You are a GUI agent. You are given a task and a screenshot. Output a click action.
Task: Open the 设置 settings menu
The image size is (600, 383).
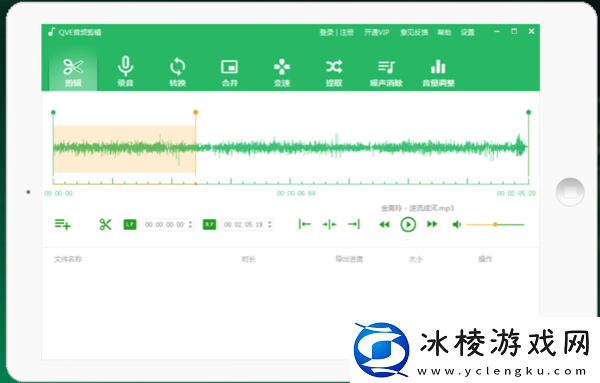pos(467,33)
